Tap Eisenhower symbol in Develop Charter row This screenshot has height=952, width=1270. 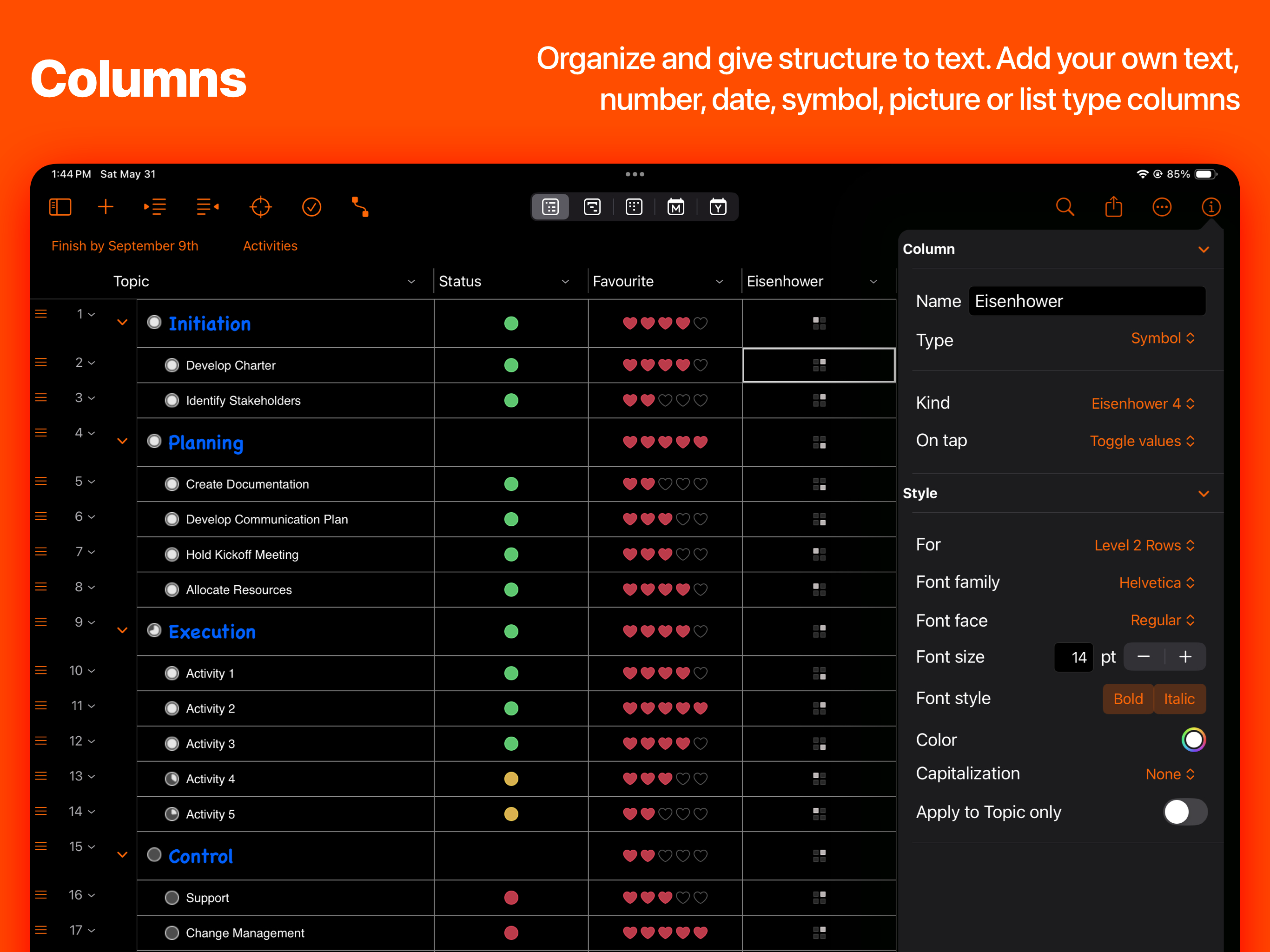(x=819, y=364)
